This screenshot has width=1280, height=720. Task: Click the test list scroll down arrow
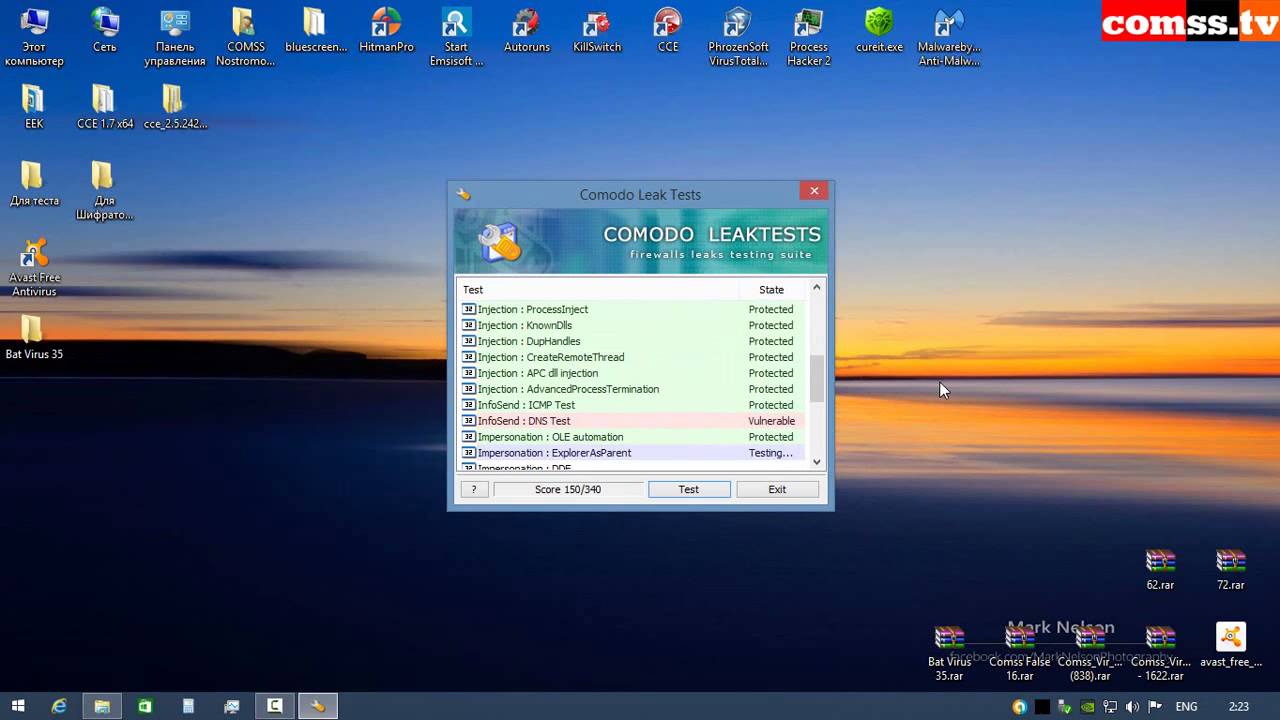(816, 461)
